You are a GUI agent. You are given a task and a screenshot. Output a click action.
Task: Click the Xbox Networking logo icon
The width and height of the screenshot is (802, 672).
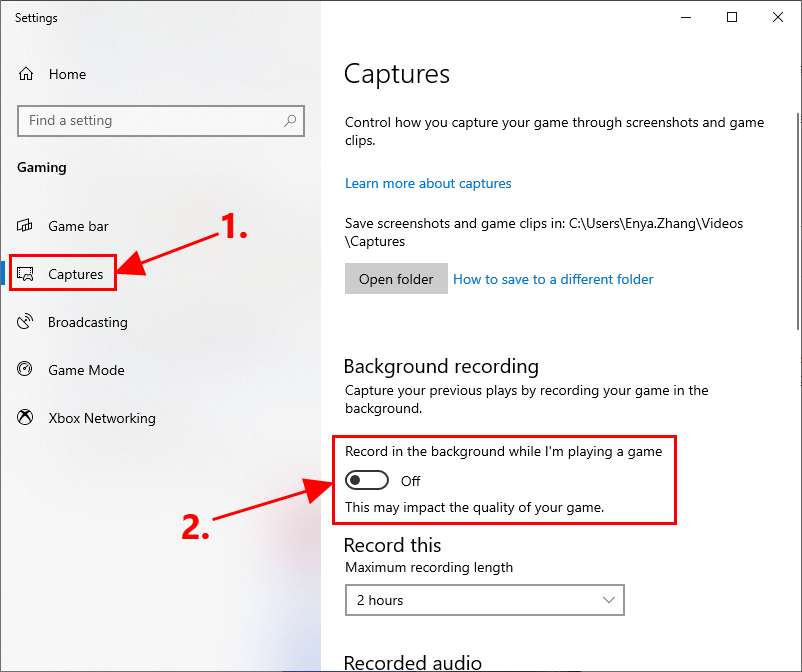click(25, 417)
